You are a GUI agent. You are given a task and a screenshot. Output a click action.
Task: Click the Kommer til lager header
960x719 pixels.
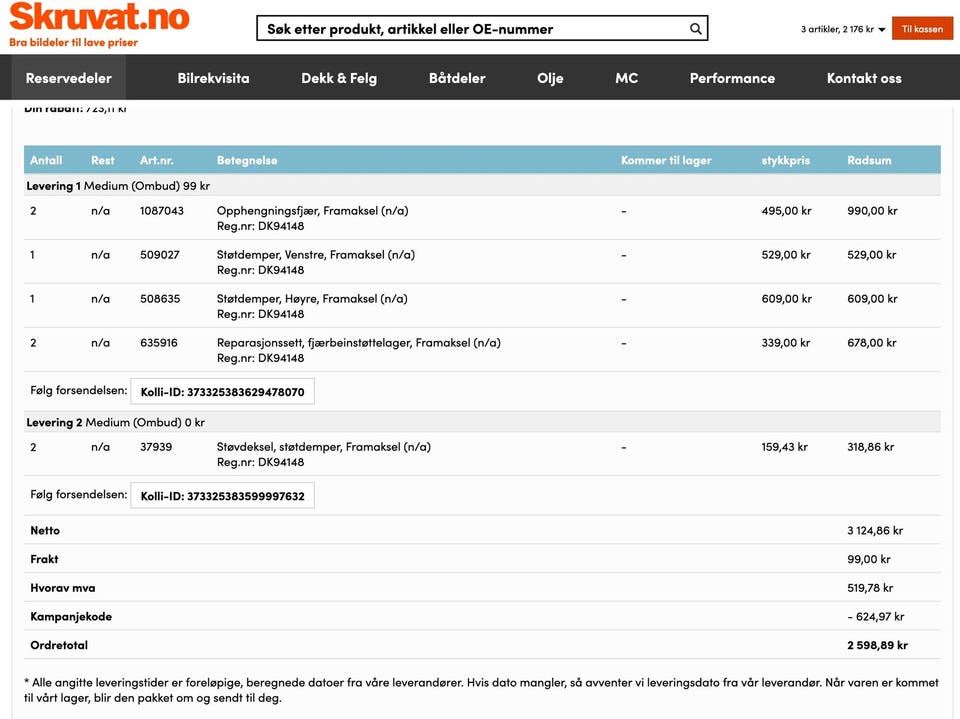click(x=666, y=160)
